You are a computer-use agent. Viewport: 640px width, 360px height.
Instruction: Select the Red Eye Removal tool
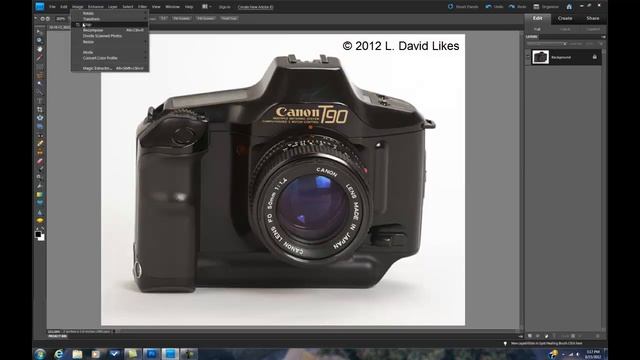point(40,135)
